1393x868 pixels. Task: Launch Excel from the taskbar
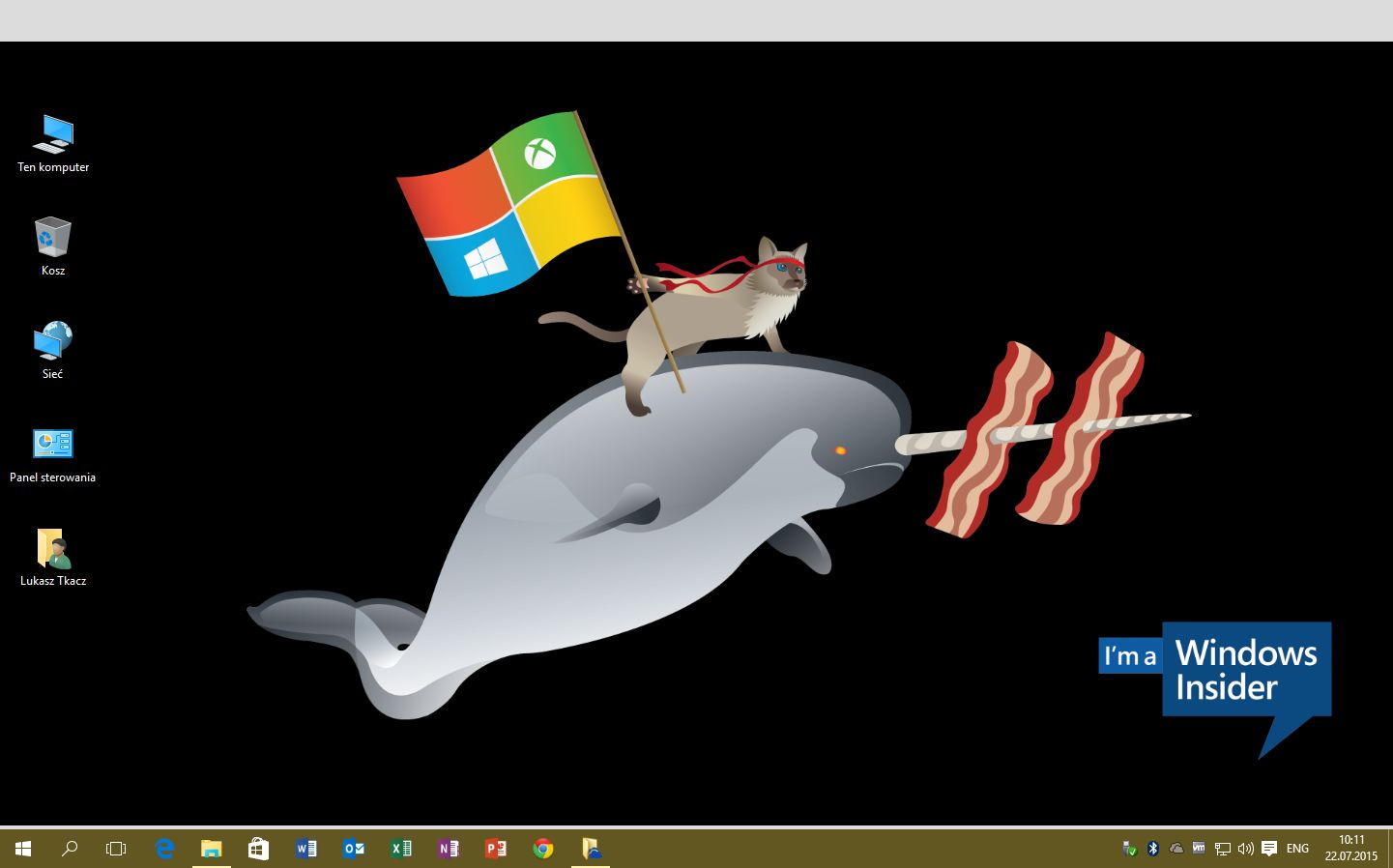401,849
